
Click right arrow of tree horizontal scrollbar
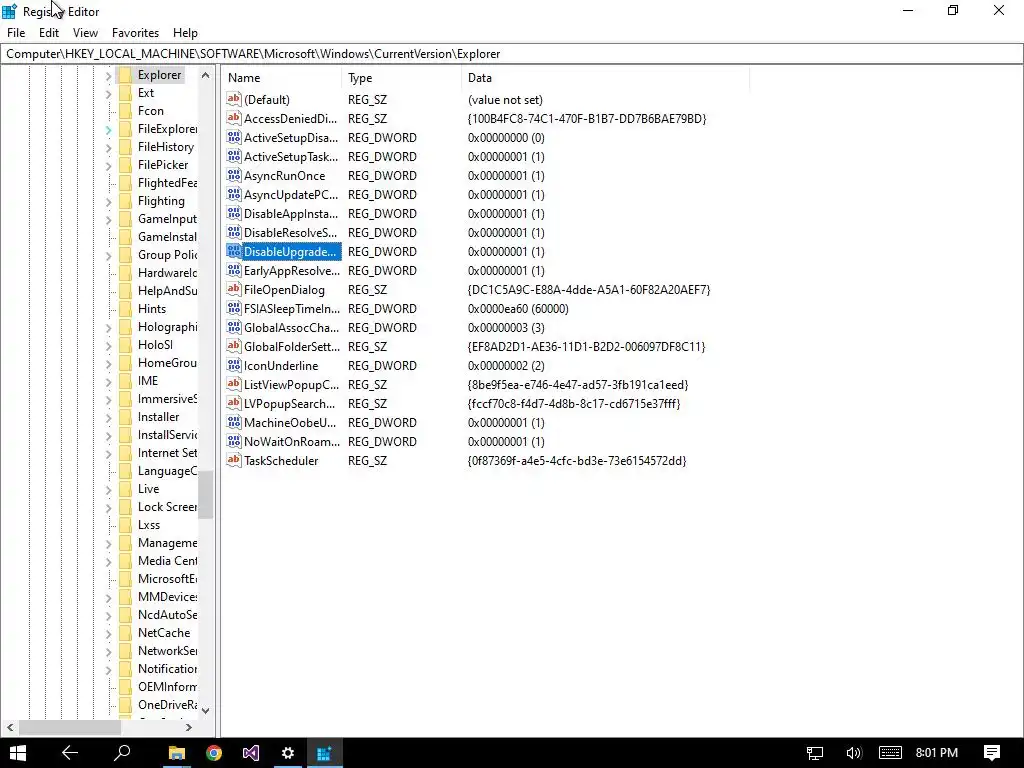(x=189, y=727)
